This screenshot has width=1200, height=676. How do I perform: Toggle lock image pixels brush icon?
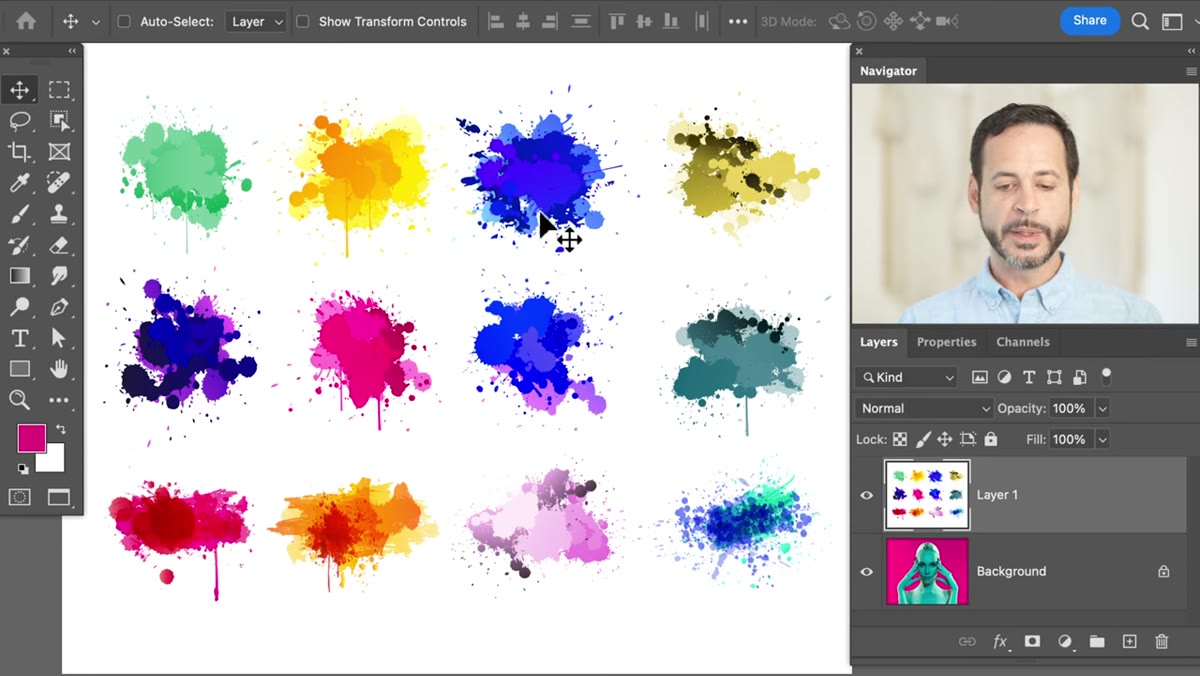pyautogui.click(x=923, y=439)
